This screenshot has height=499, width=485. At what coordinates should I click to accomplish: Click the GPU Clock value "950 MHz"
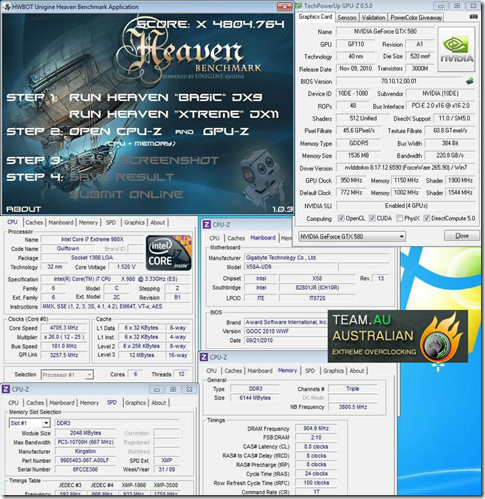point(351,180)
